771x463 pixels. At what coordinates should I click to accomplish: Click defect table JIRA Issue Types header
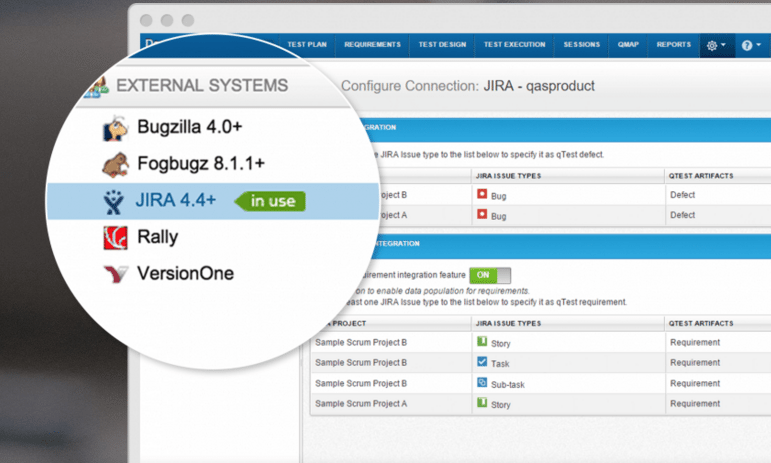click(508, 176)
